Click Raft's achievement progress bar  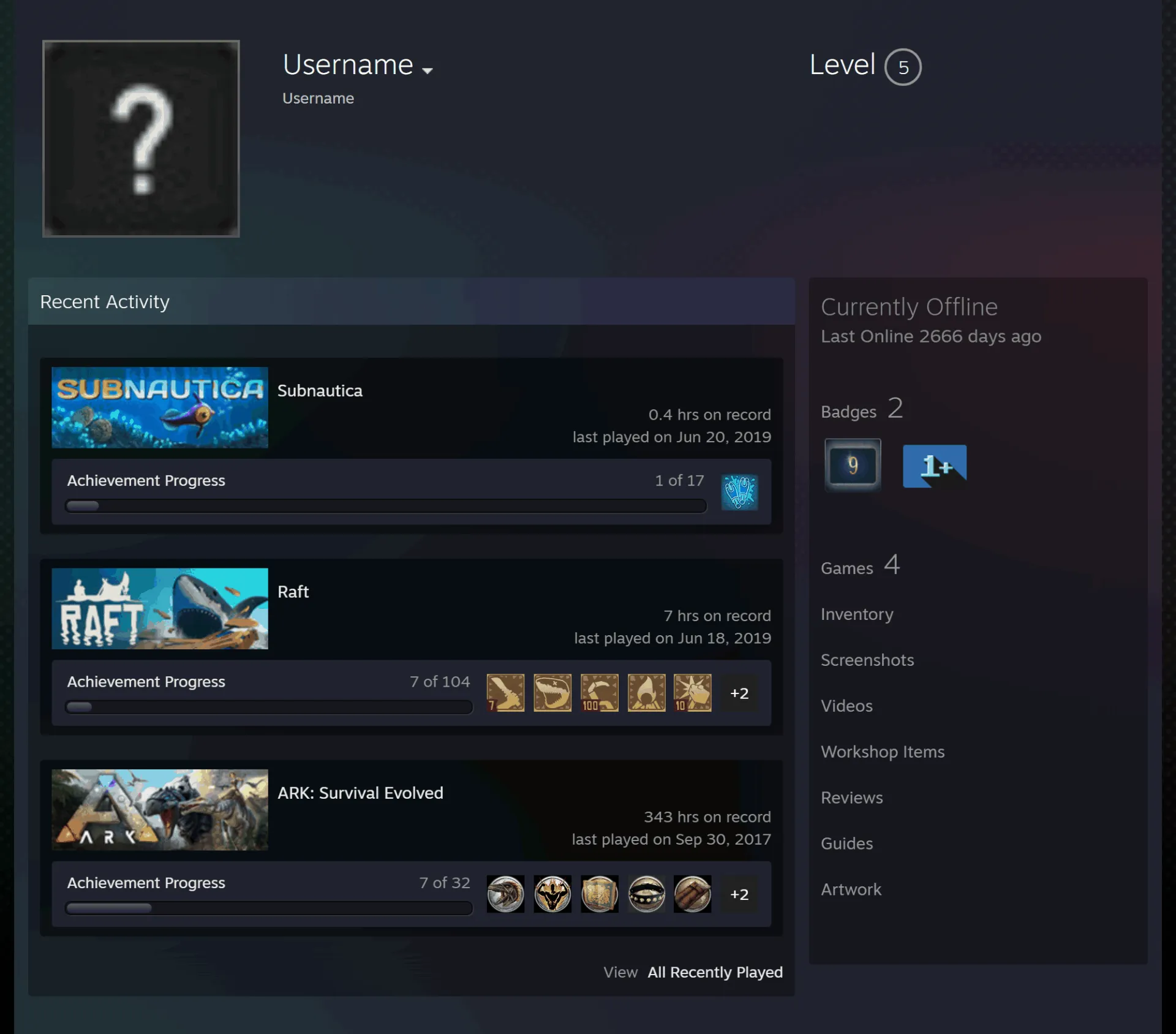(269, 707)
